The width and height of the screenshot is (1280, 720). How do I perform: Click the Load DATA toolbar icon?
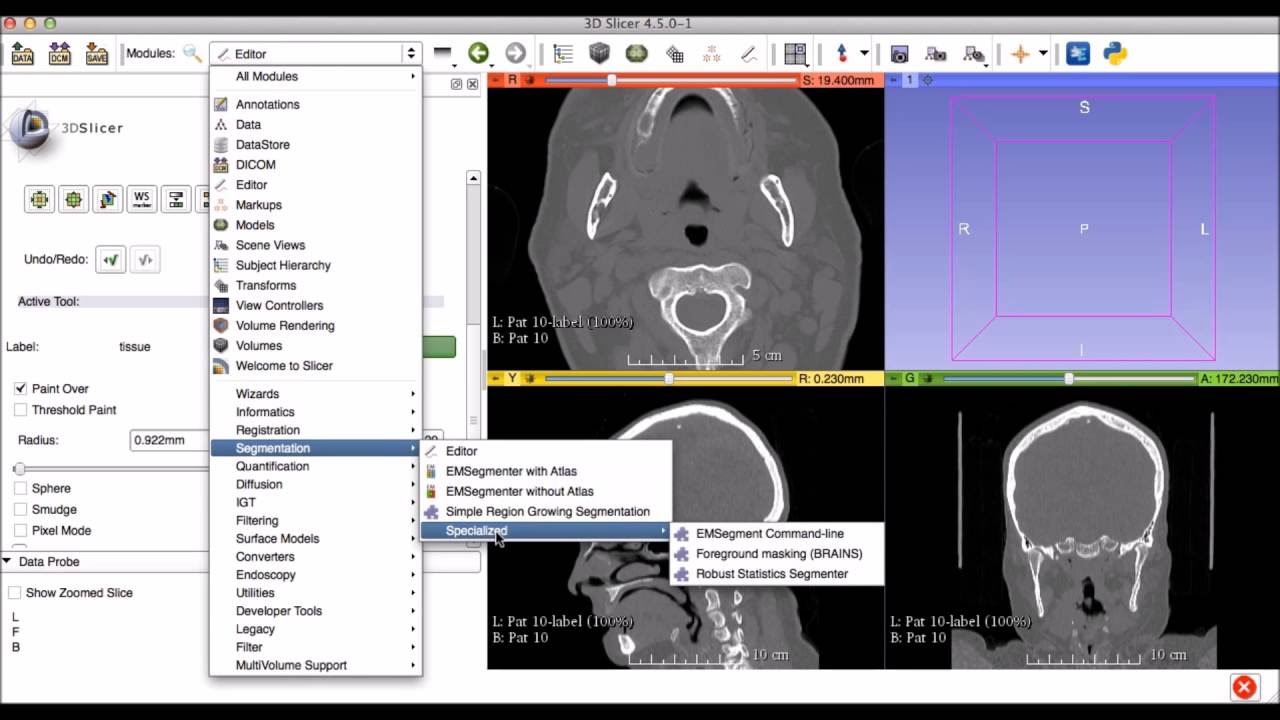point(23,54)
